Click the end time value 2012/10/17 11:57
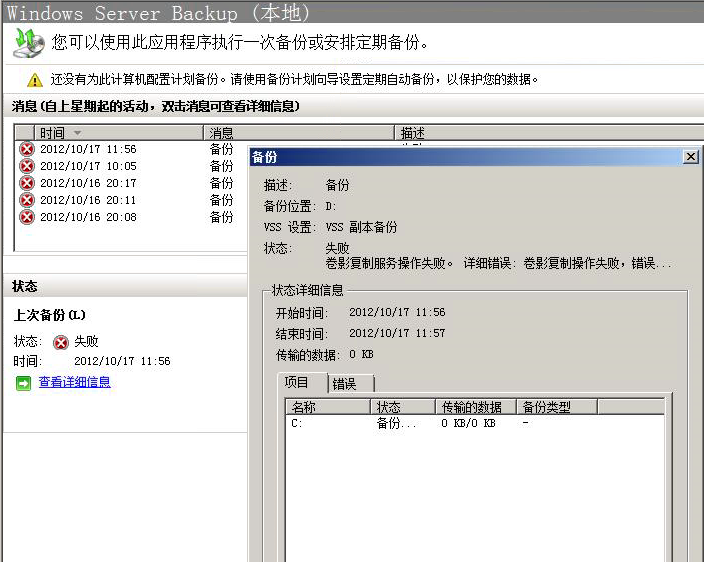 click(397, 334)
